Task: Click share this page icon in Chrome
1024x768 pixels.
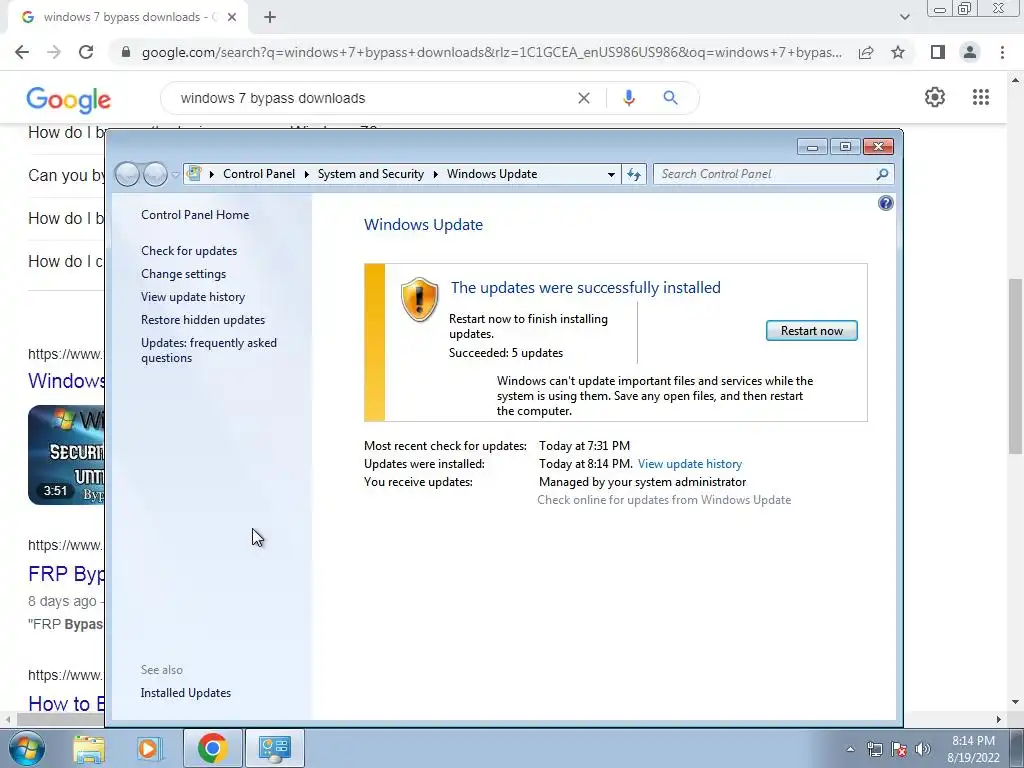Action: (x=866, y=52)
